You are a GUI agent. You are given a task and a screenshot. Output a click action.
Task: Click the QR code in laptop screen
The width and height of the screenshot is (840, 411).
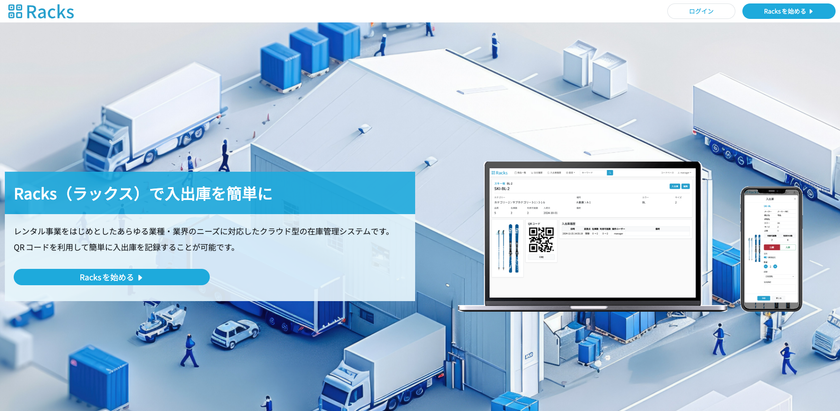coord(541,240)
